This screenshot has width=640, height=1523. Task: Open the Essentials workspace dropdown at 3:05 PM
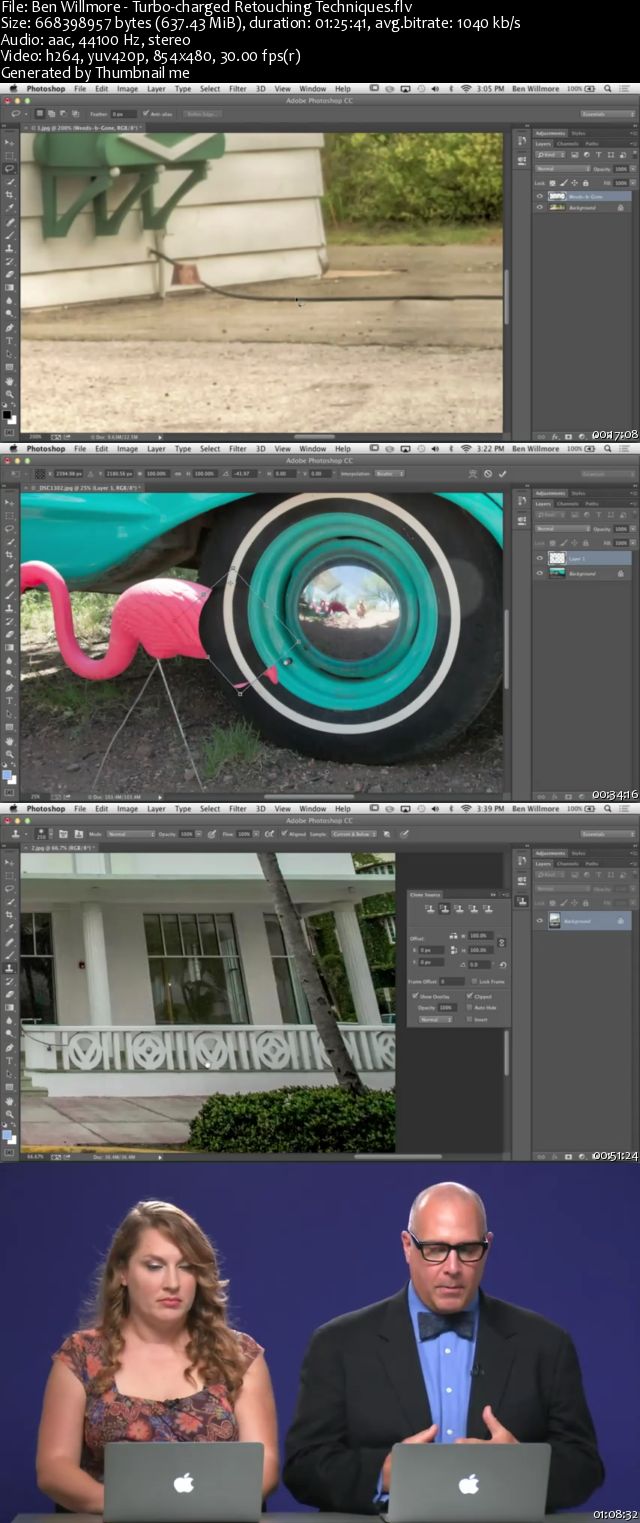pos(608,114)
